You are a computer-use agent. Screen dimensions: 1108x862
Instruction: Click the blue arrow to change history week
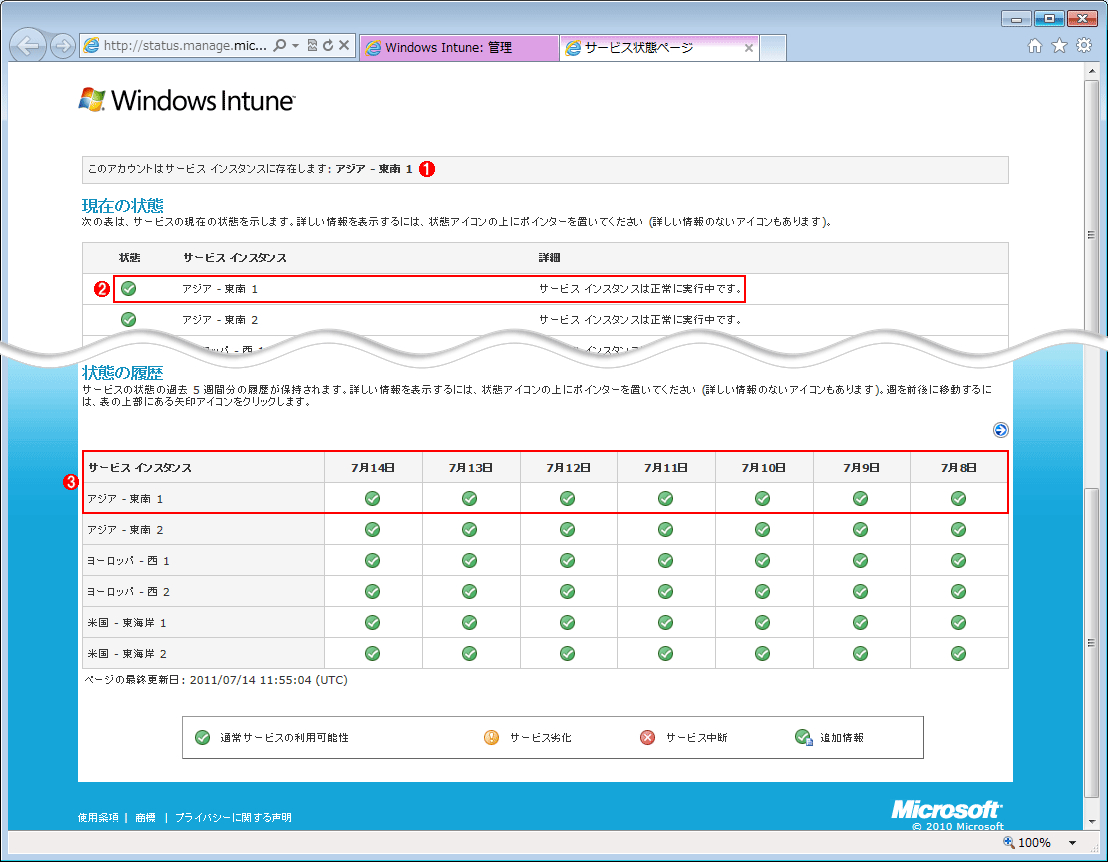coord(1001,430)
